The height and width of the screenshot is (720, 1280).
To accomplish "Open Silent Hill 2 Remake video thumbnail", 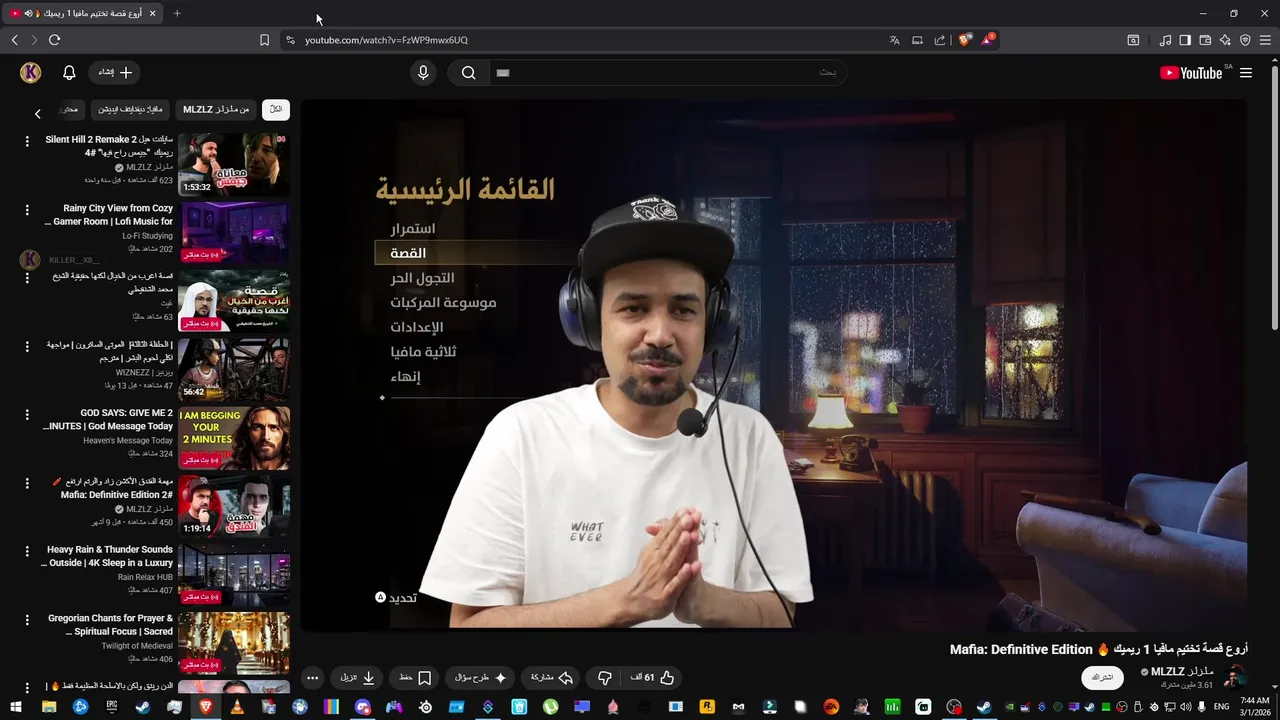I will click(234, 164).
